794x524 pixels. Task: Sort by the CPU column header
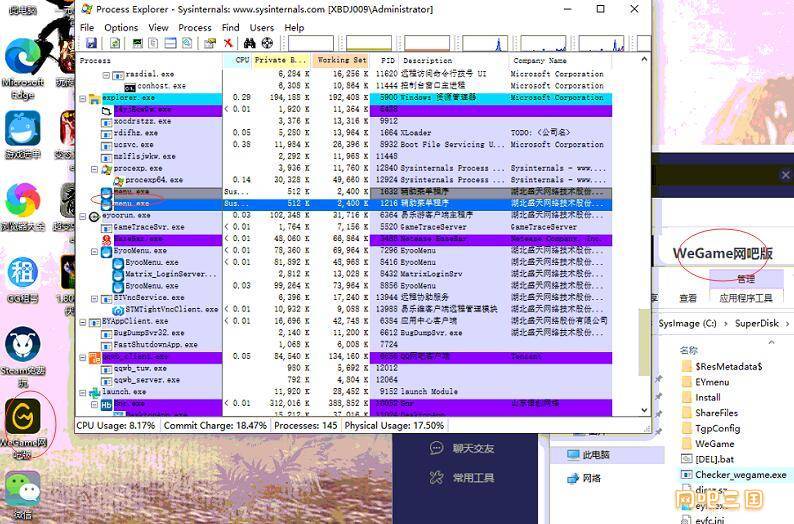[x=237, y=60]
